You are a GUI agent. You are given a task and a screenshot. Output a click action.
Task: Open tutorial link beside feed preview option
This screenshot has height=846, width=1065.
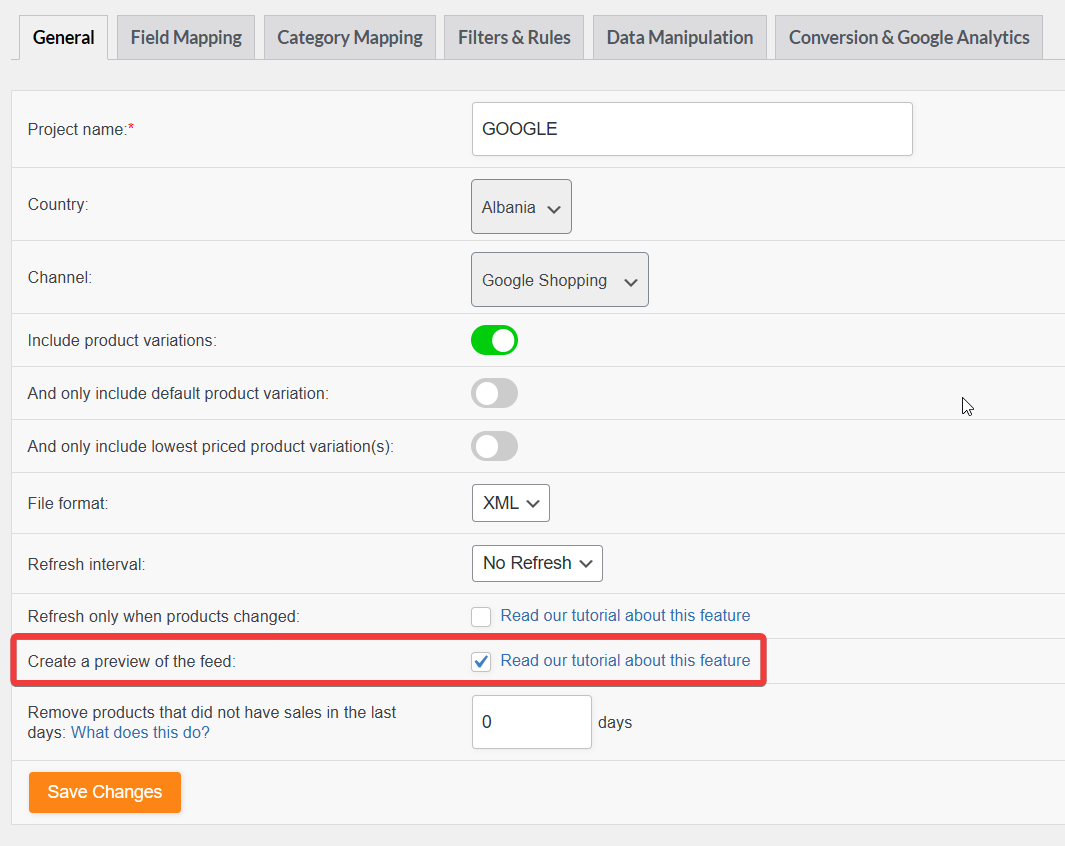point(625,660)
